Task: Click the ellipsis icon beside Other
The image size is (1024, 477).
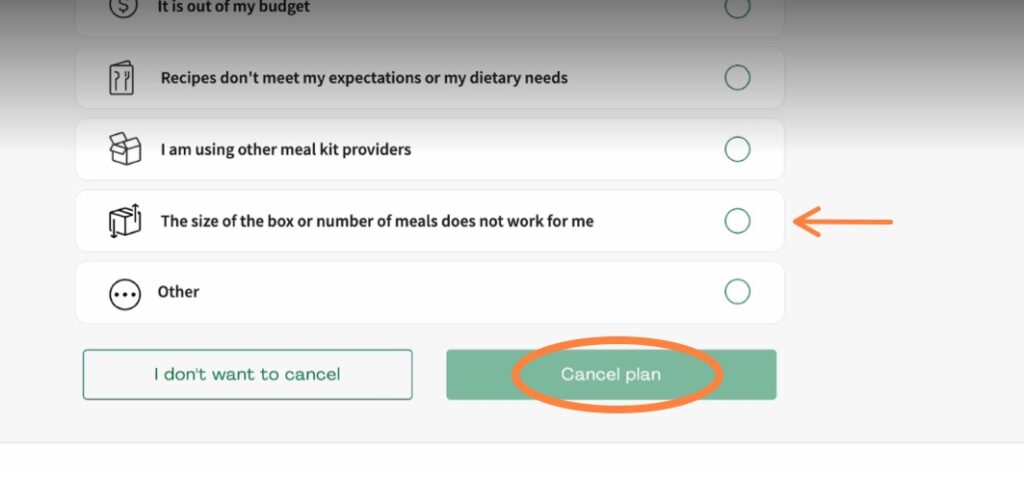Action: pyautogui.click(x=124, y=293)
